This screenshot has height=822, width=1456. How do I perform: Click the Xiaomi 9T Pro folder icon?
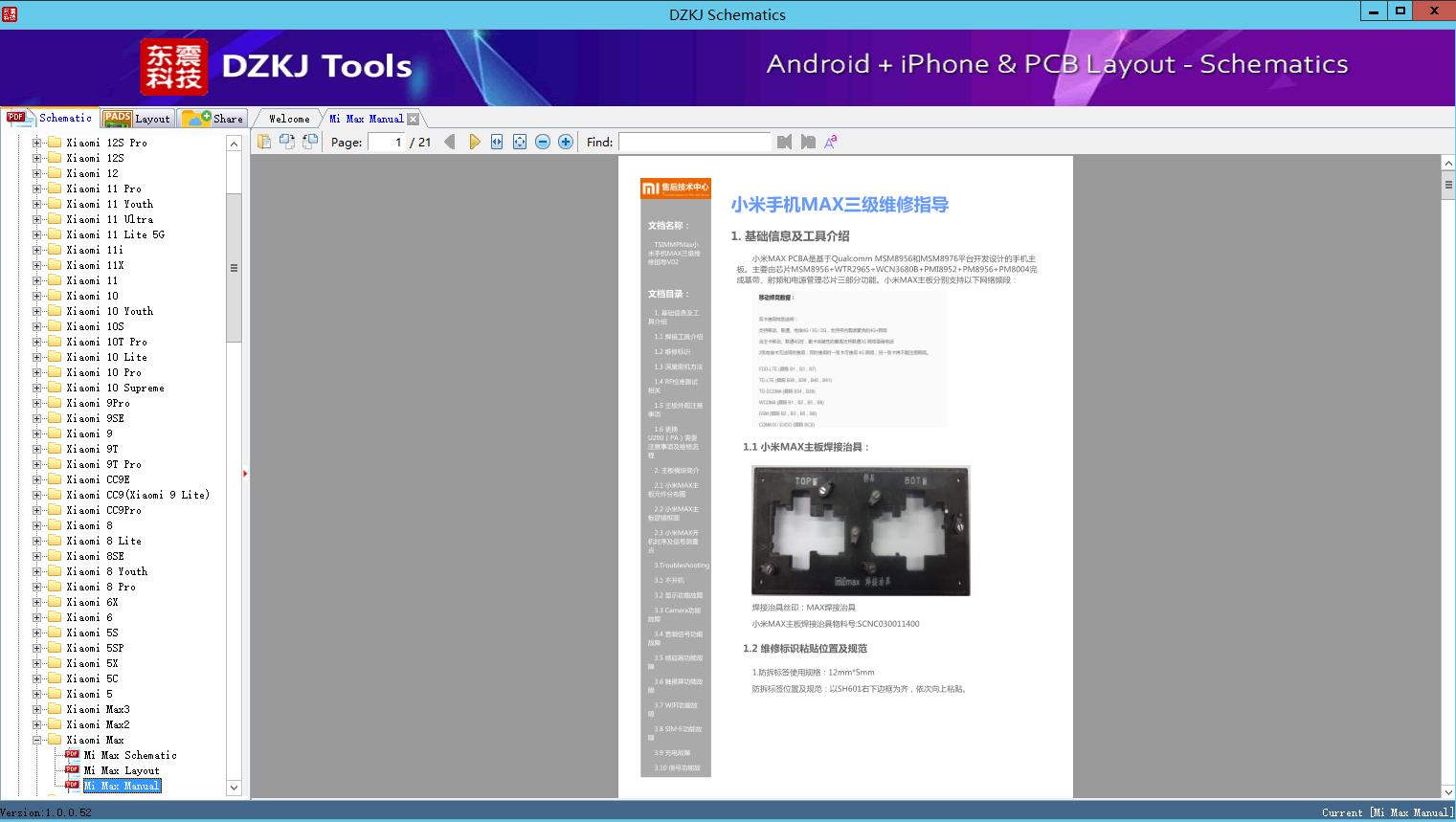(55, 464)
